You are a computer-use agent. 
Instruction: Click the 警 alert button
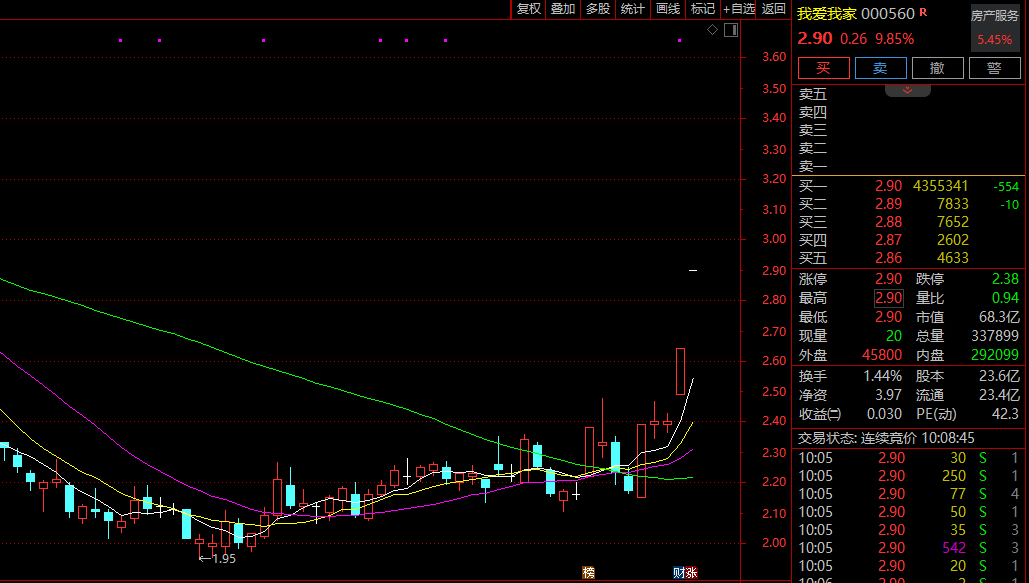point(994,68)
